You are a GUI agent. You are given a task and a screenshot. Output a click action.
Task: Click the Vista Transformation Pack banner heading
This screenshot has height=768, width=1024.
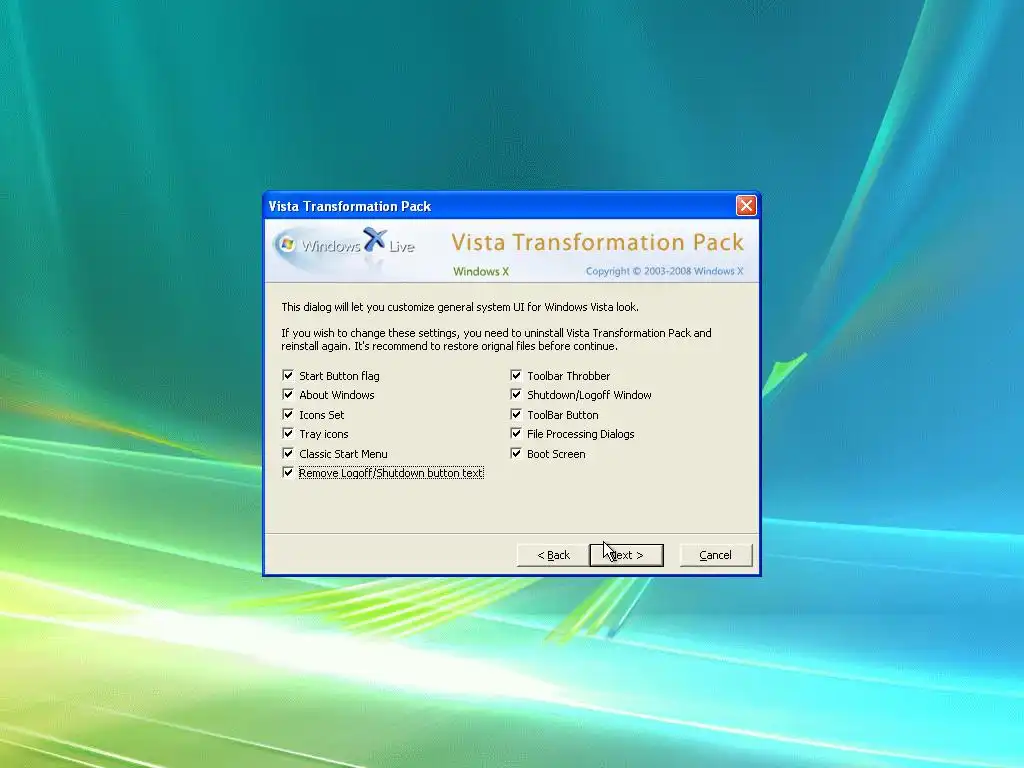[598, 242]
